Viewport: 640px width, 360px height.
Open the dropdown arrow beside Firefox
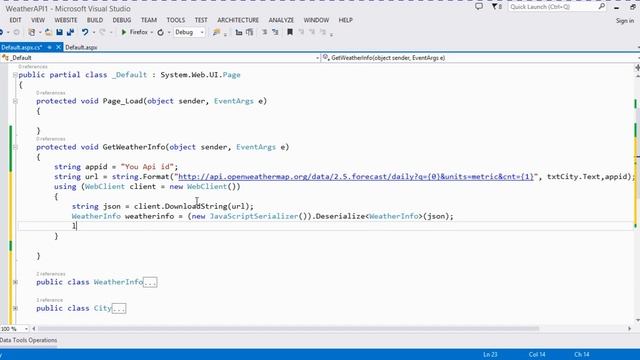(151, 32)
